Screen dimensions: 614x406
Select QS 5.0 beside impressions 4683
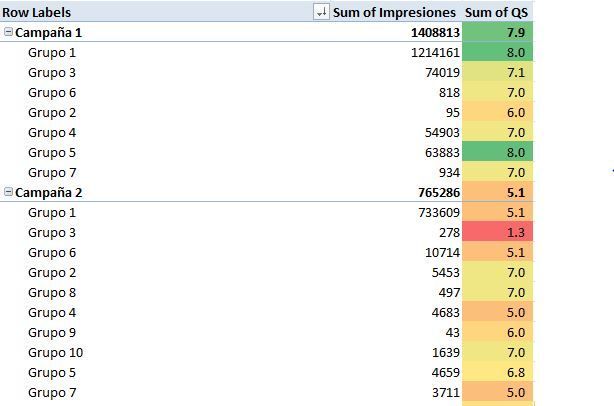click(x=497, y=312)
